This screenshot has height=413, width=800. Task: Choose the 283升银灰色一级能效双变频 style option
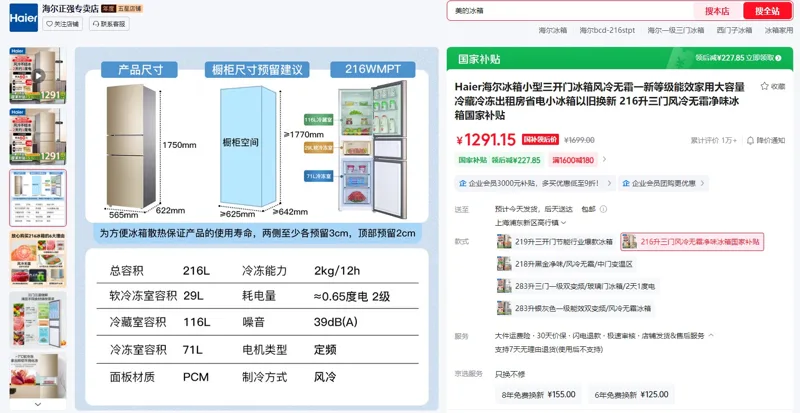coord(574,308)
